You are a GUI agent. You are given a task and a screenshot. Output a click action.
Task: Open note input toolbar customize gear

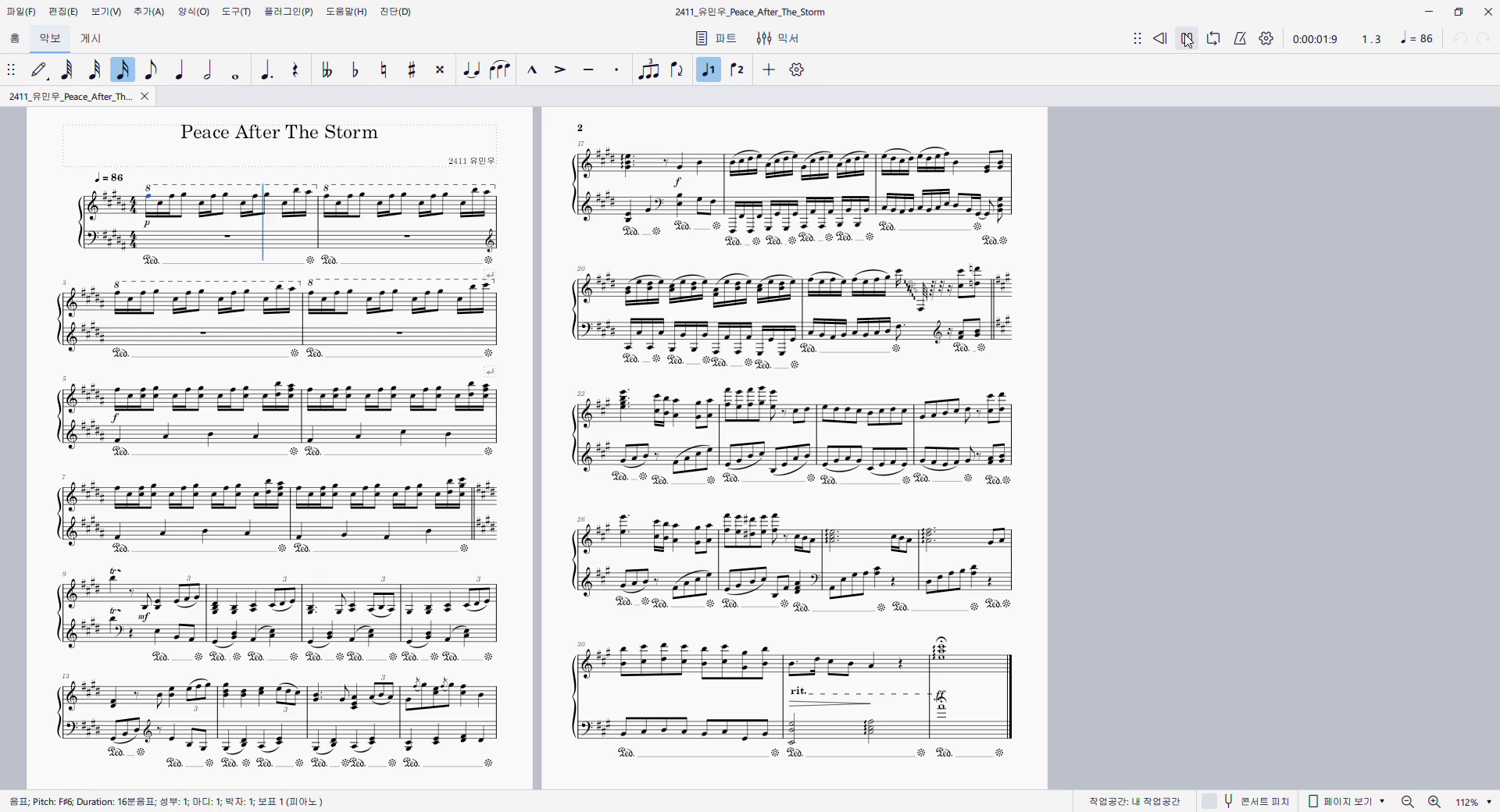[797, 70]
